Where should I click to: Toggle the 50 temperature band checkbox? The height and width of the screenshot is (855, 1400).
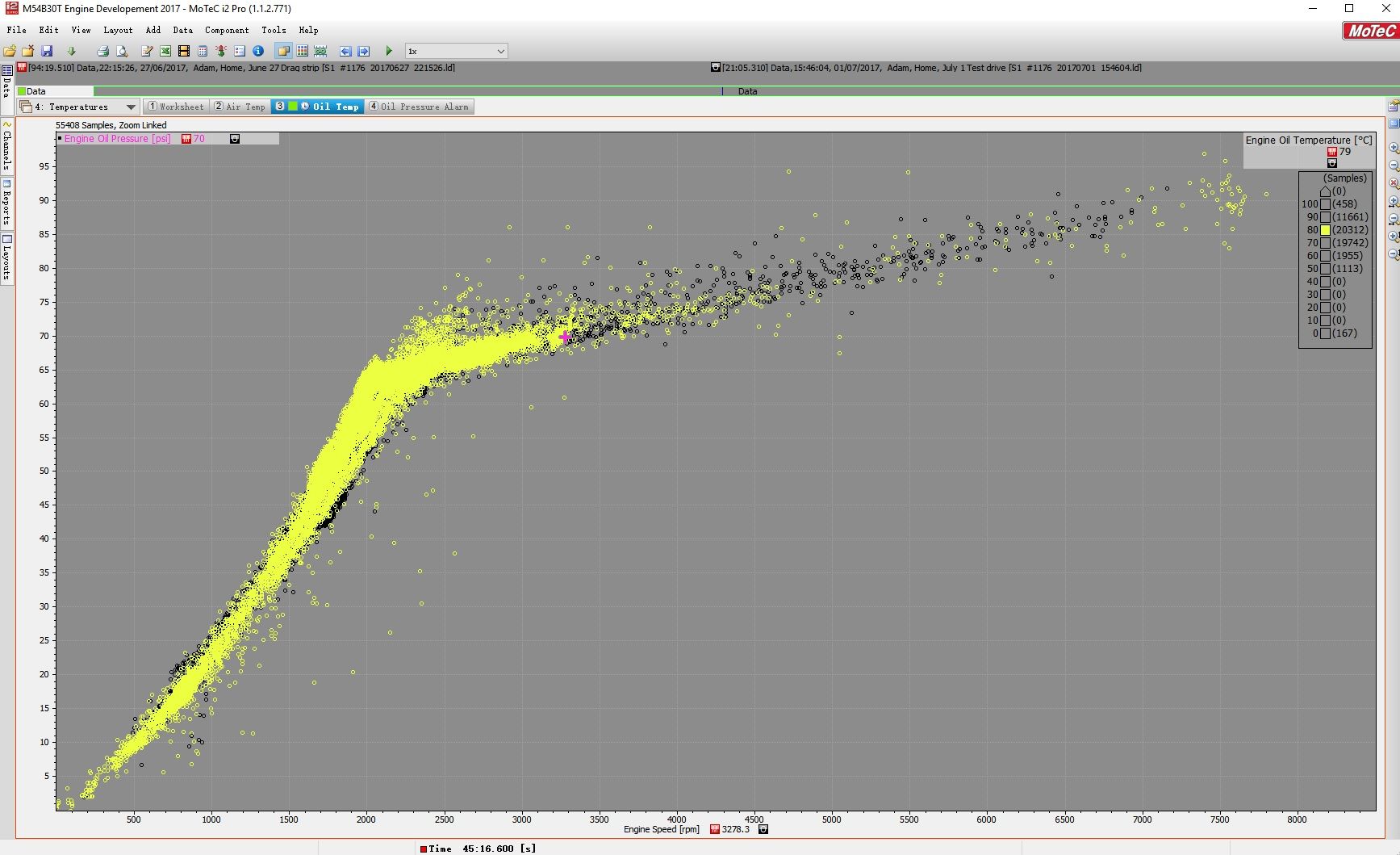(x=1325, y=269)
